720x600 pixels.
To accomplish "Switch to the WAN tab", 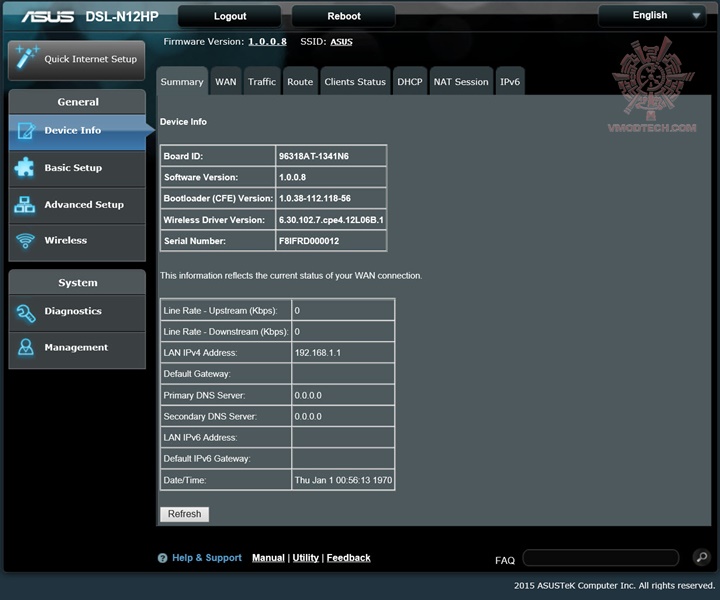I will click(x=225, y=82).
